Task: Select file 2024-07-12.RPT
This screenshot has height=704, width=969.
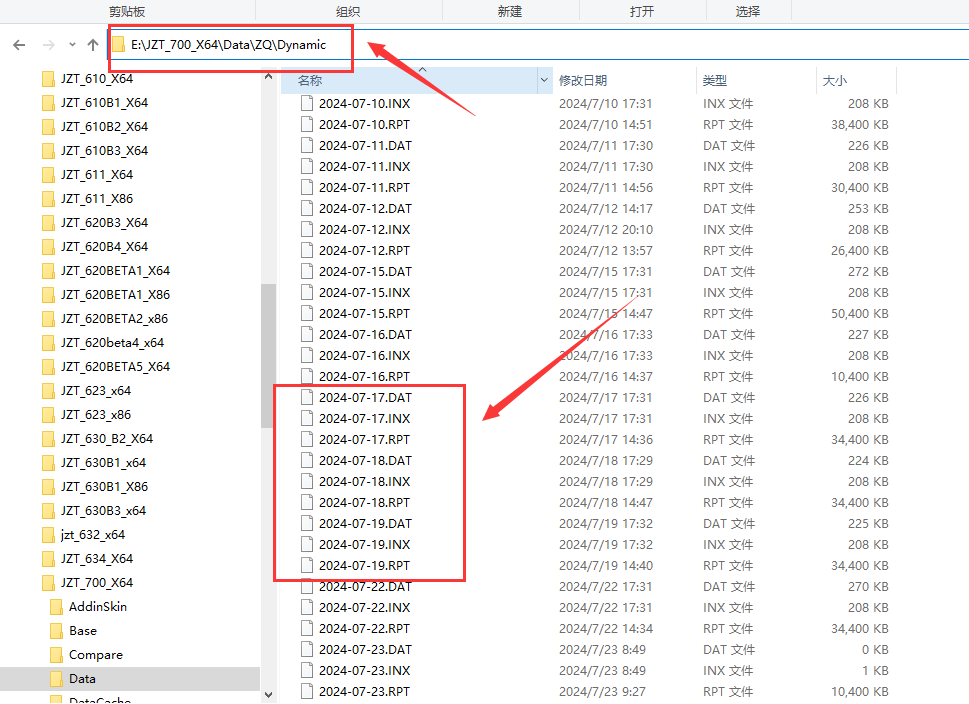Action: [365, 250]
